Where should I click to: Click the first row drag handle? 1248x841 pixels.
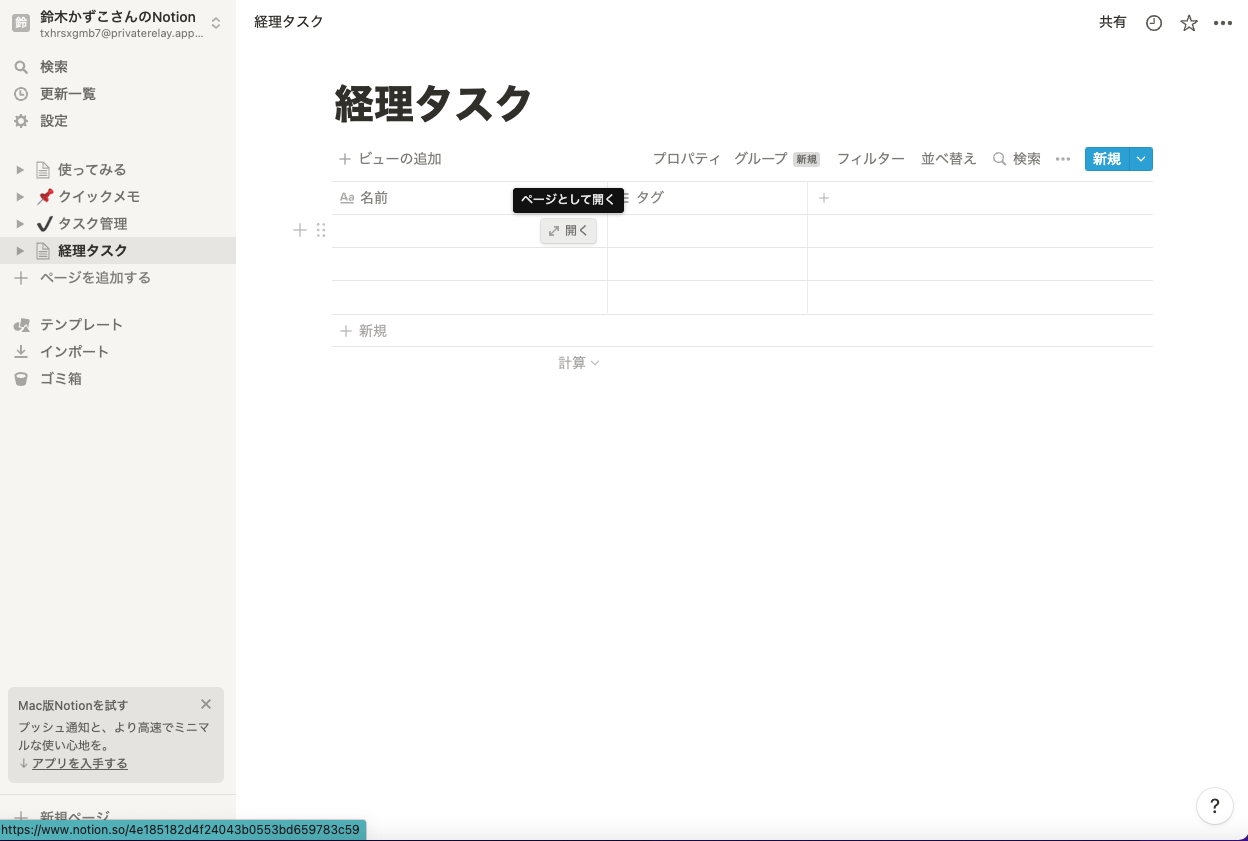[x=320, y=231]
